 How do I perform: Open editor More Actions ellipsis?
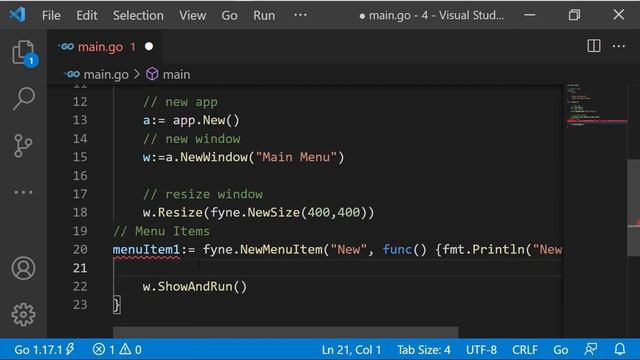coord(619,46)
